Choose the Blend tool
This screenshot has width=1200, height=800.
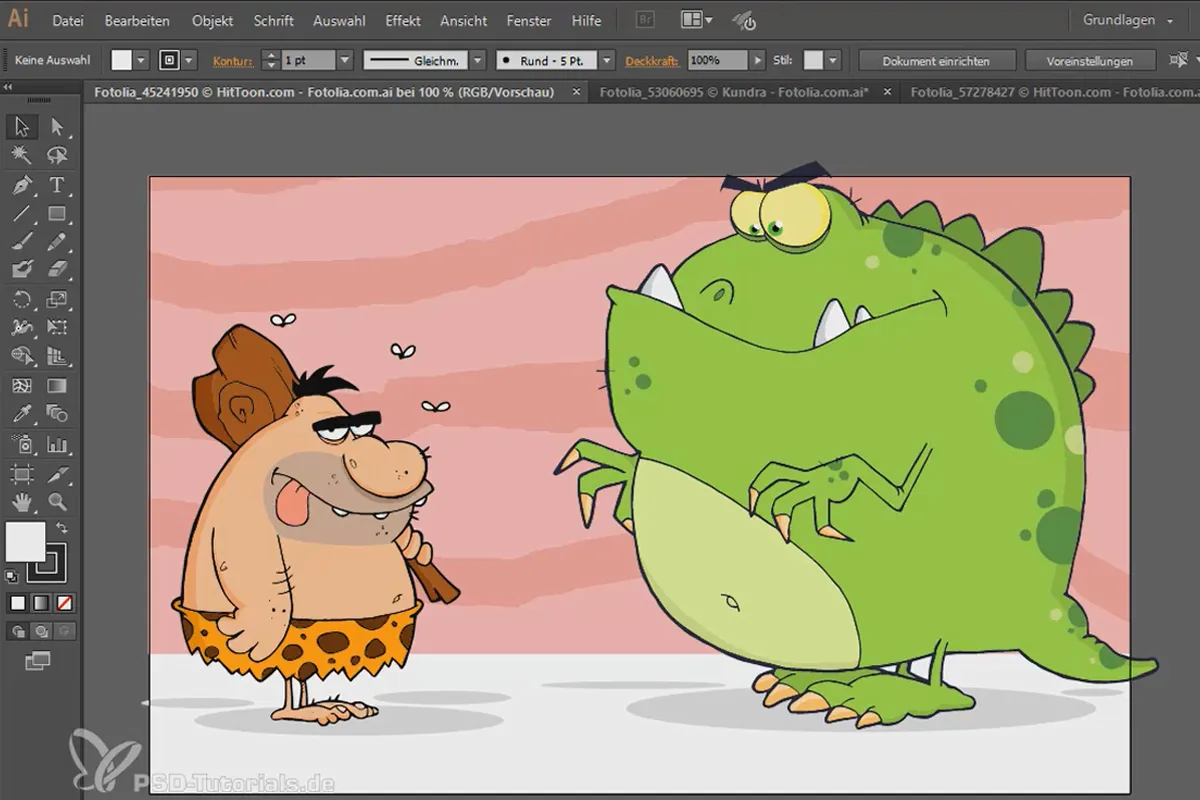(57, 414)
